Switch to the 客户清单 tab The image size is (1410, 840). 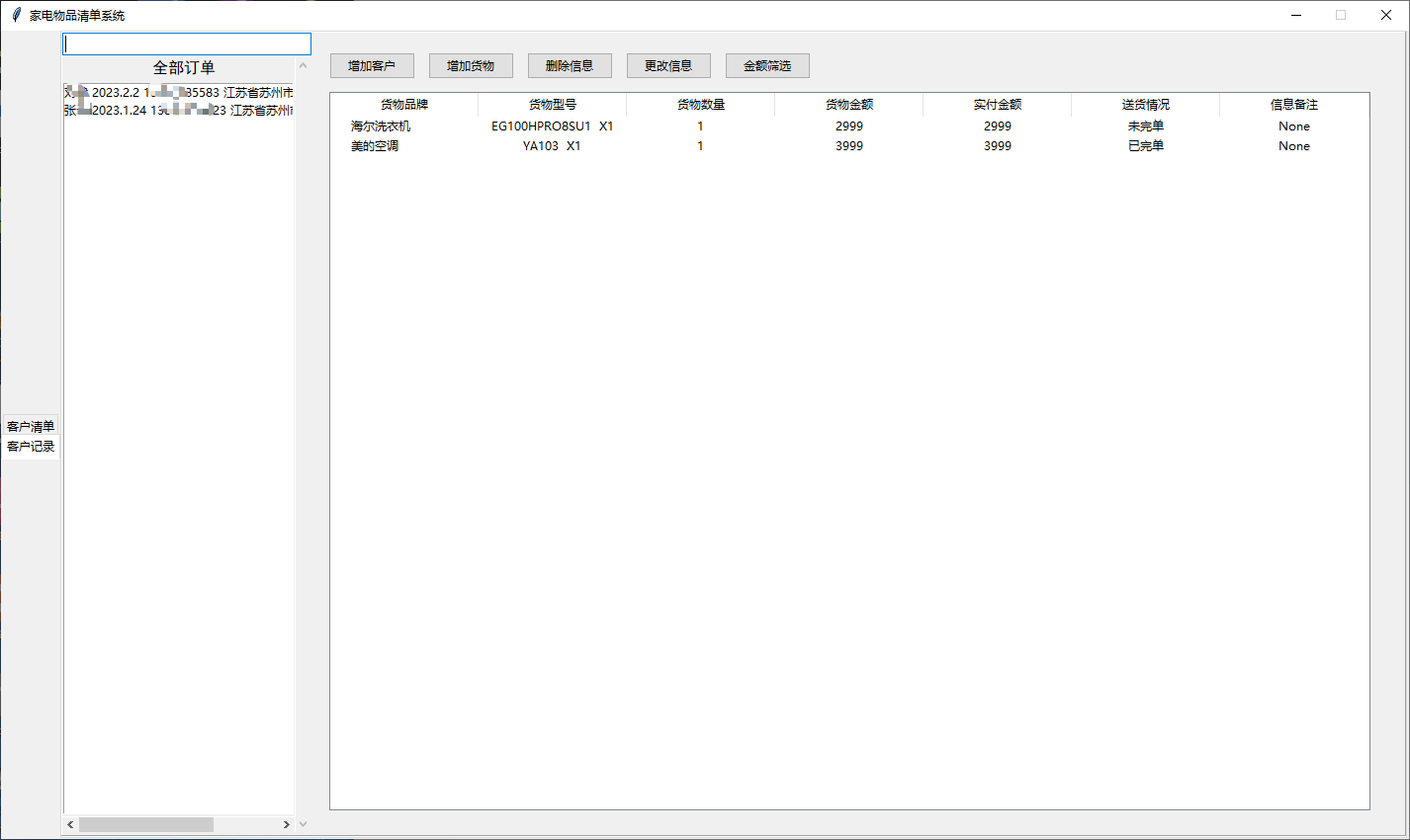[x=31, y=426]
